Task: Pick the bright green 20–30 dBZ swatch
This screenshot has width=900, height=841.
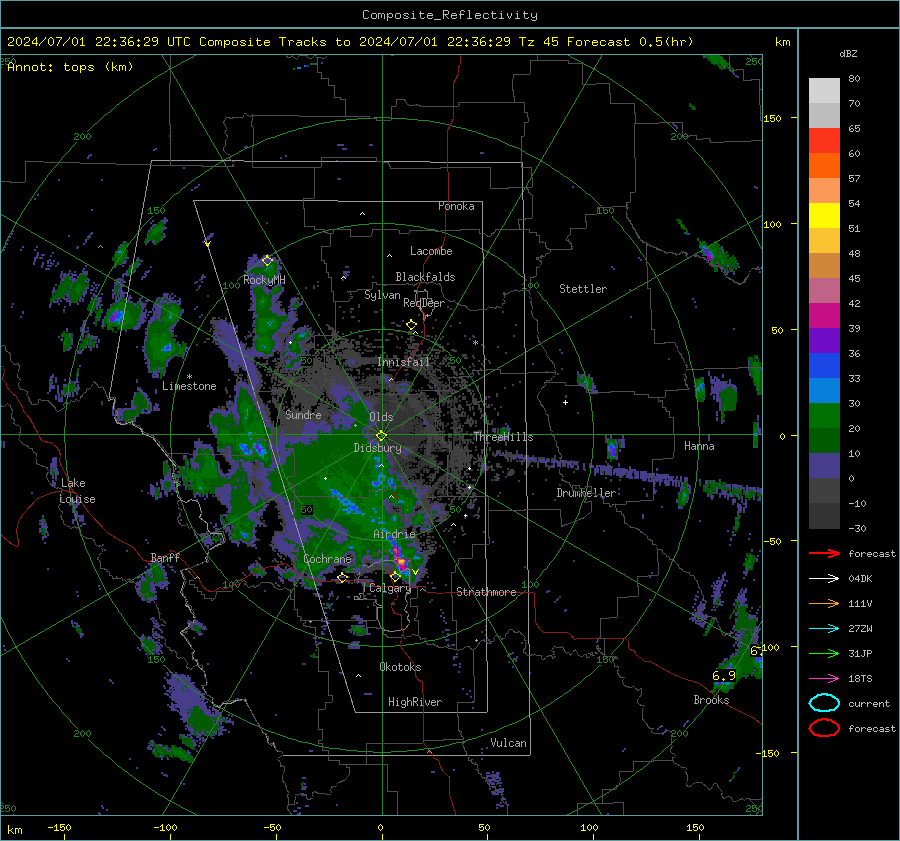Action: [824, 416]
